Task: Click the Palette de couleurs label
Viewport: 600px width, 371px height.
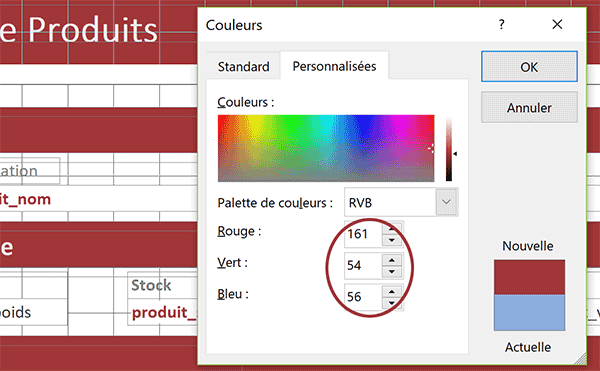Action: 275,203
